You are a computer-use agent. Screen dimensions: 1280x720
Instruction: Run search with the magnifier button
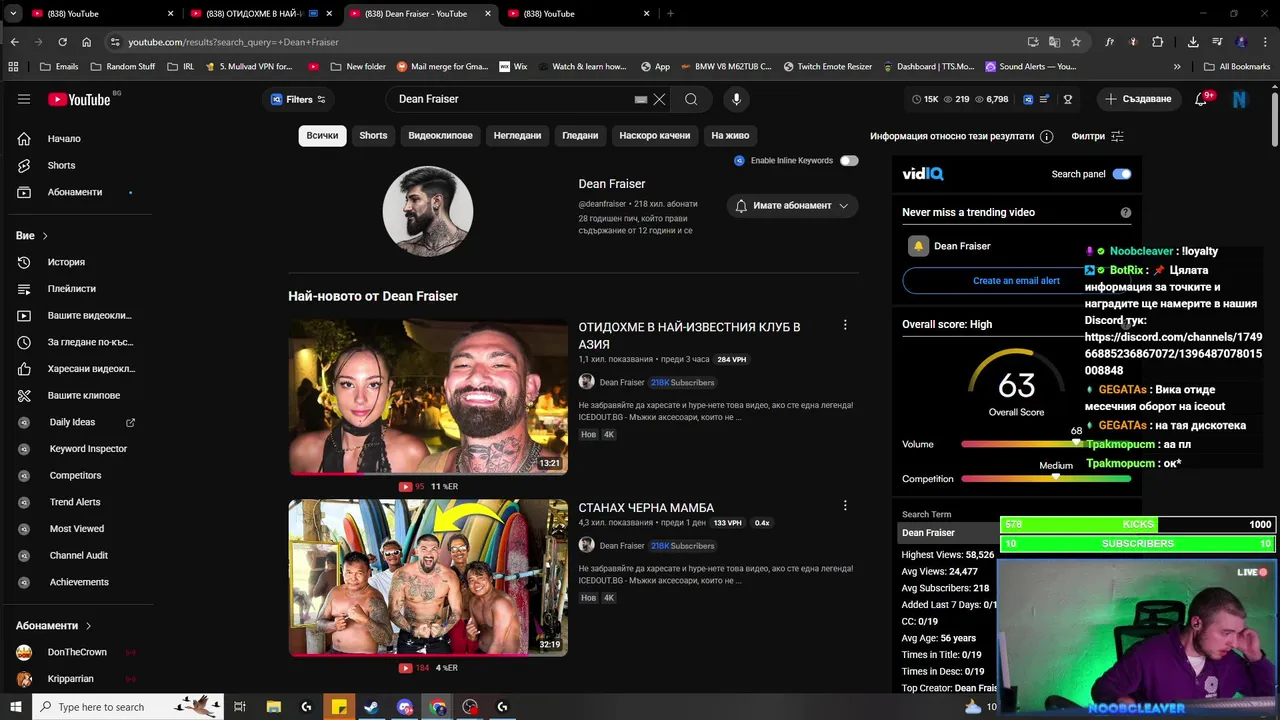pyautogui.click(x=691, y=99)
